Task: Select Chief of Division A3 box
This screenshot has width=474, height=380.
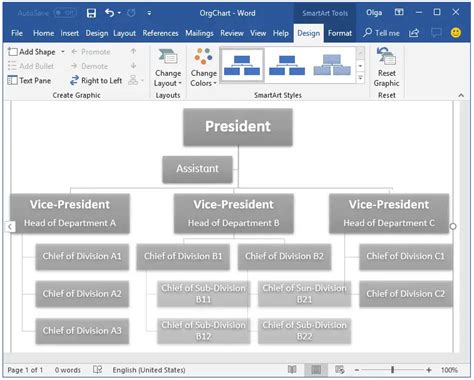Action: tap(82, 331)
